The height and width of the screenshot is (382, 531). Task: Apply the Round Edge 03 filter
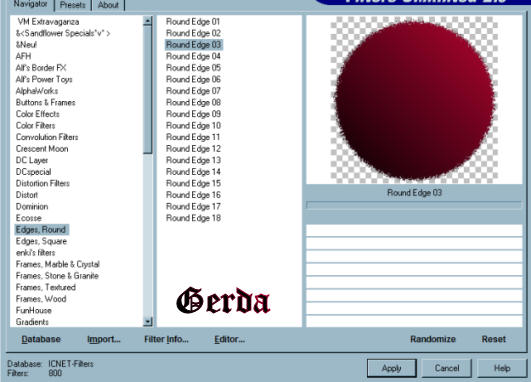(392, 368)
